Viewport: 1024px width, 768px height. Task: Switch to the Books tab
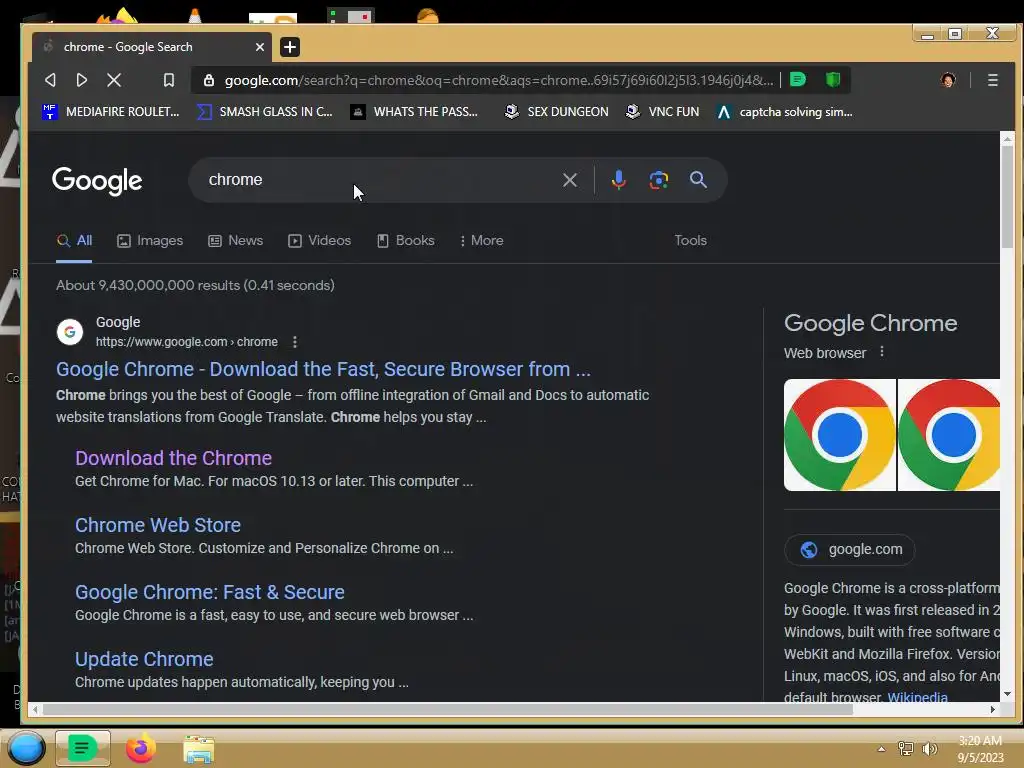pos(406,240)
